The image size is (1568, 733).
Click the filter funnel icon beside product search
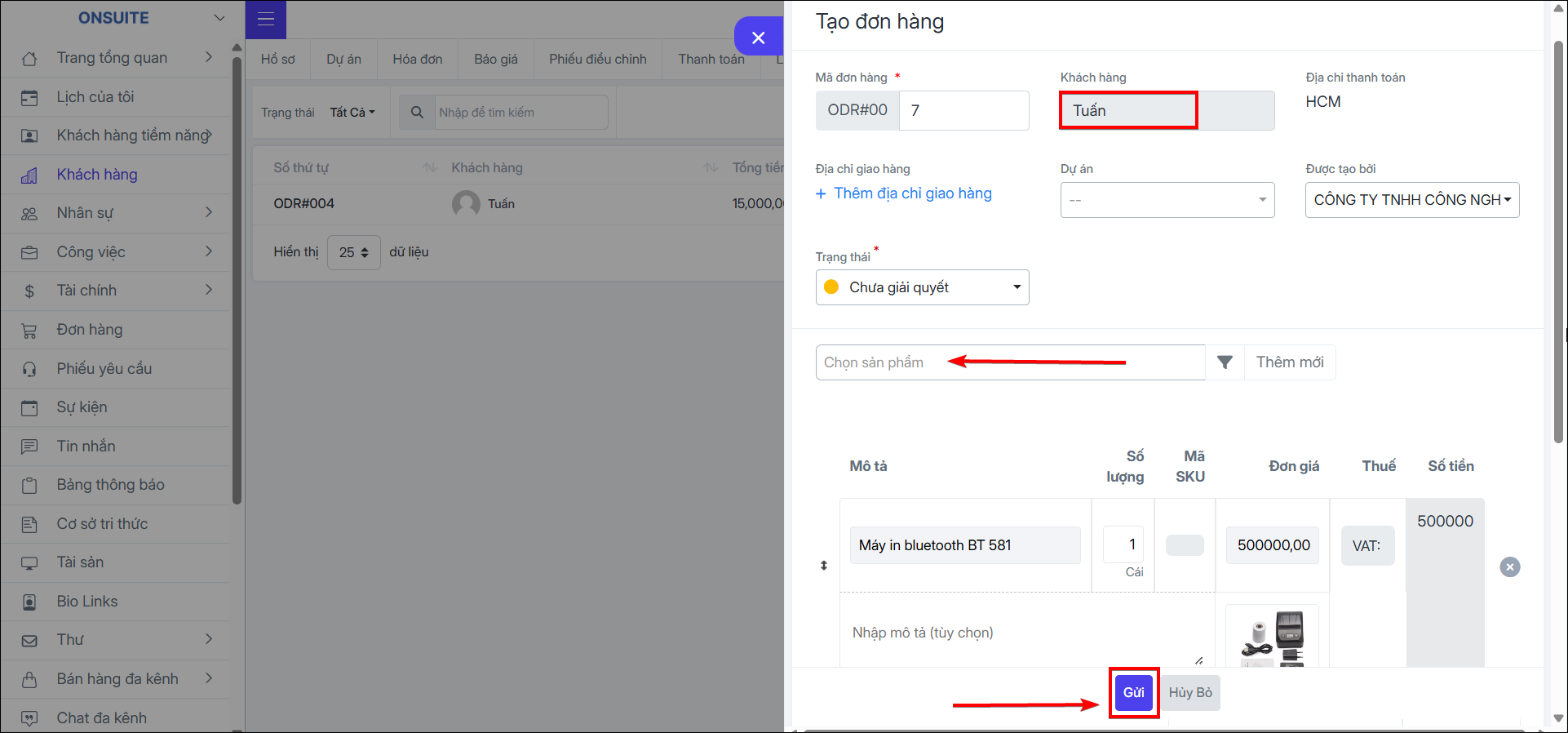click(x=1225, y=362)
